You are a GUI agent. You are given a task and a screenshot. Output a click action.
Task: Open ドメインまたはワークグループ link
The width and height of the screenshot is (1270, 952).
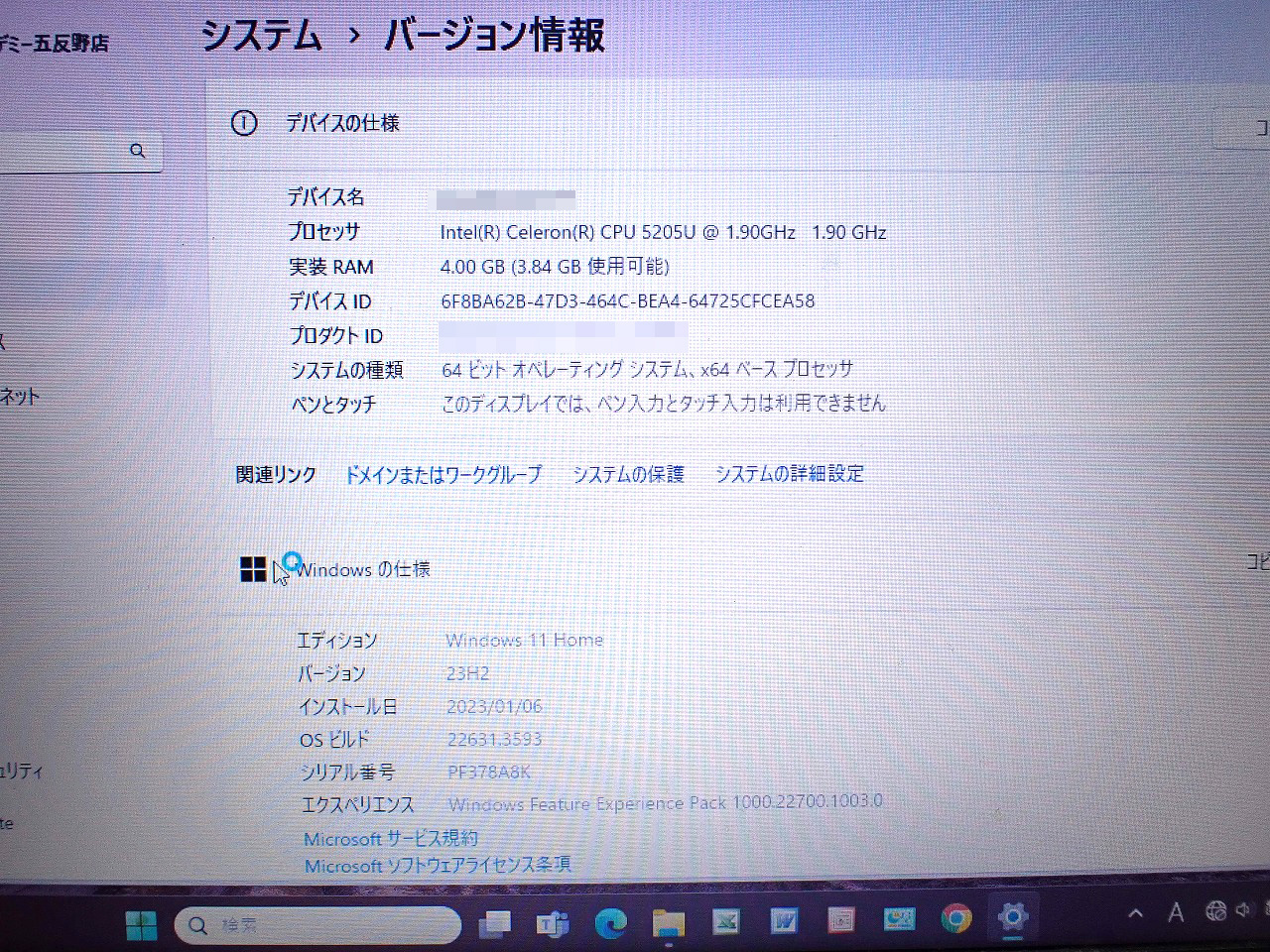pos(443,475)
